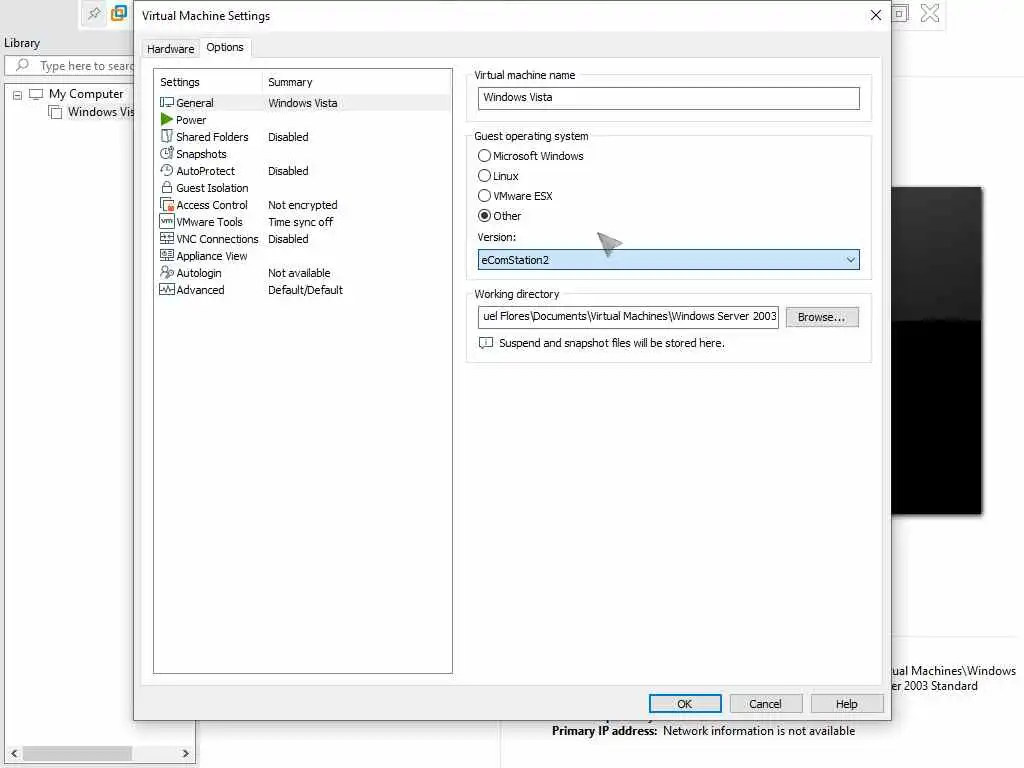
Task: Click 'Not available' summary text
Action: [x=298, y=272]
